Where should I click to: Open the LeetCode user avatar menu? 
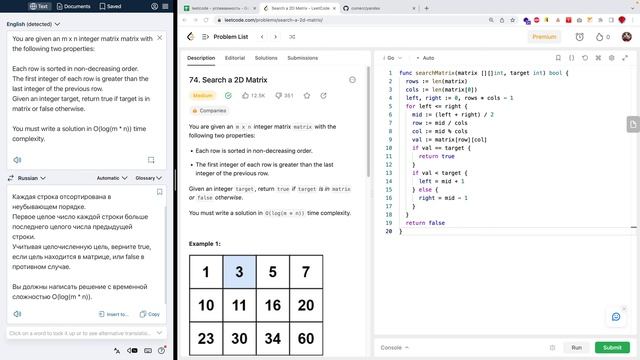tap(627, 37)
